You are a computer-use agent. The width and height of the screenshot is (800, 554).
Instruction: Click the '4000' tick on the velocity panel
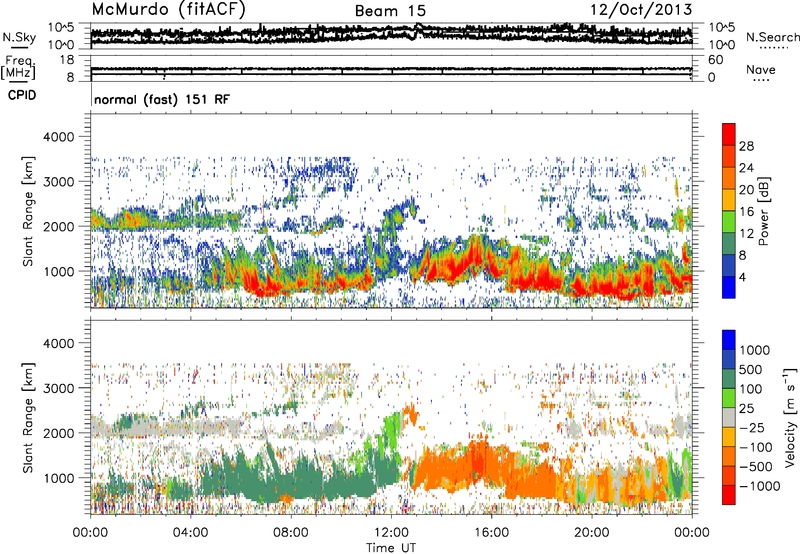[61, 343]
